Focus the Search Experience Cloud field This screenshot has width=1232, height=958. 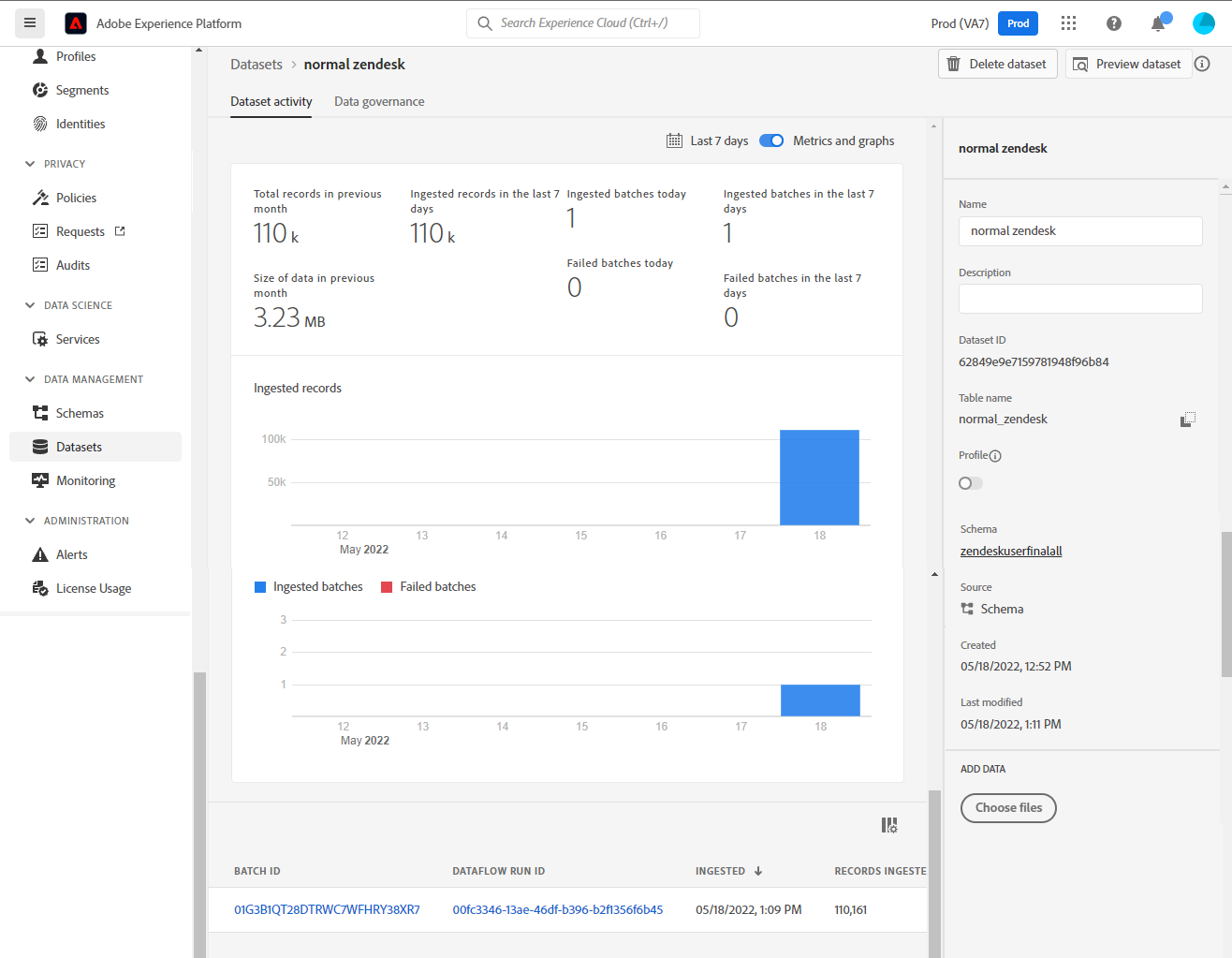(583, 23)
